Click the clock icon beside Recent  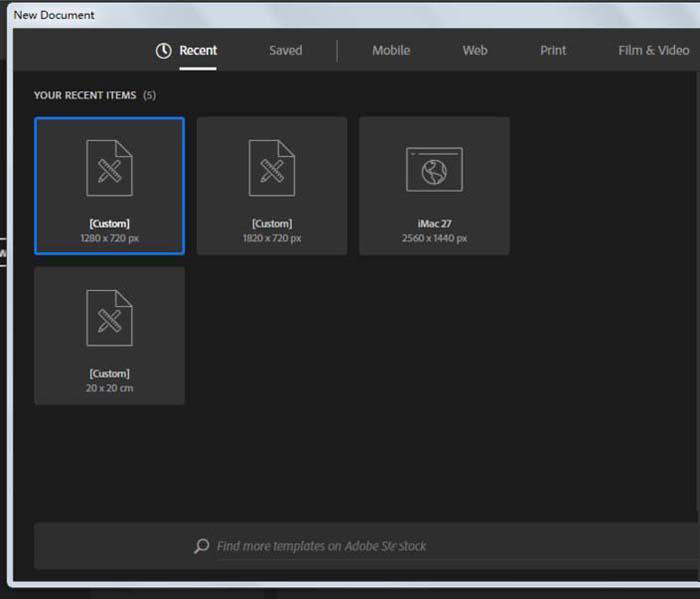coord(163,51)
